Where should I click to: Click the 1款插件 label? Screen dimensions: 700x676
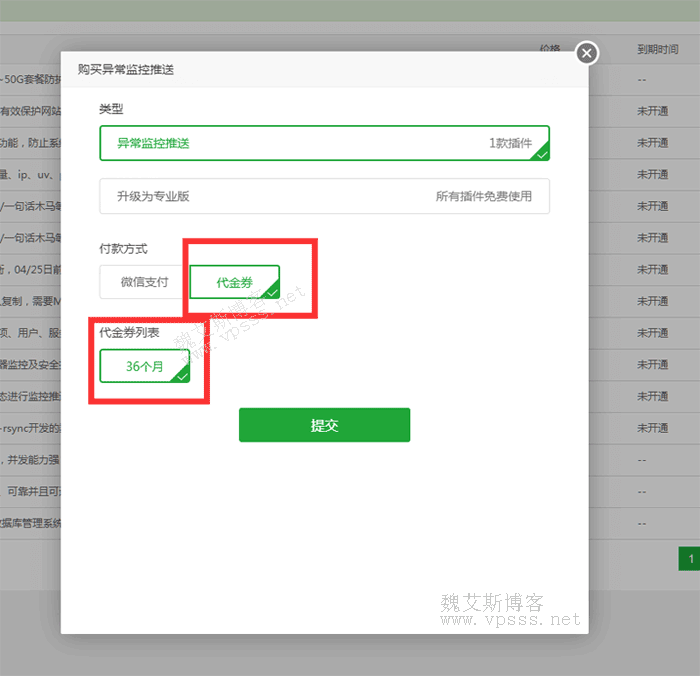pos(510,143)
